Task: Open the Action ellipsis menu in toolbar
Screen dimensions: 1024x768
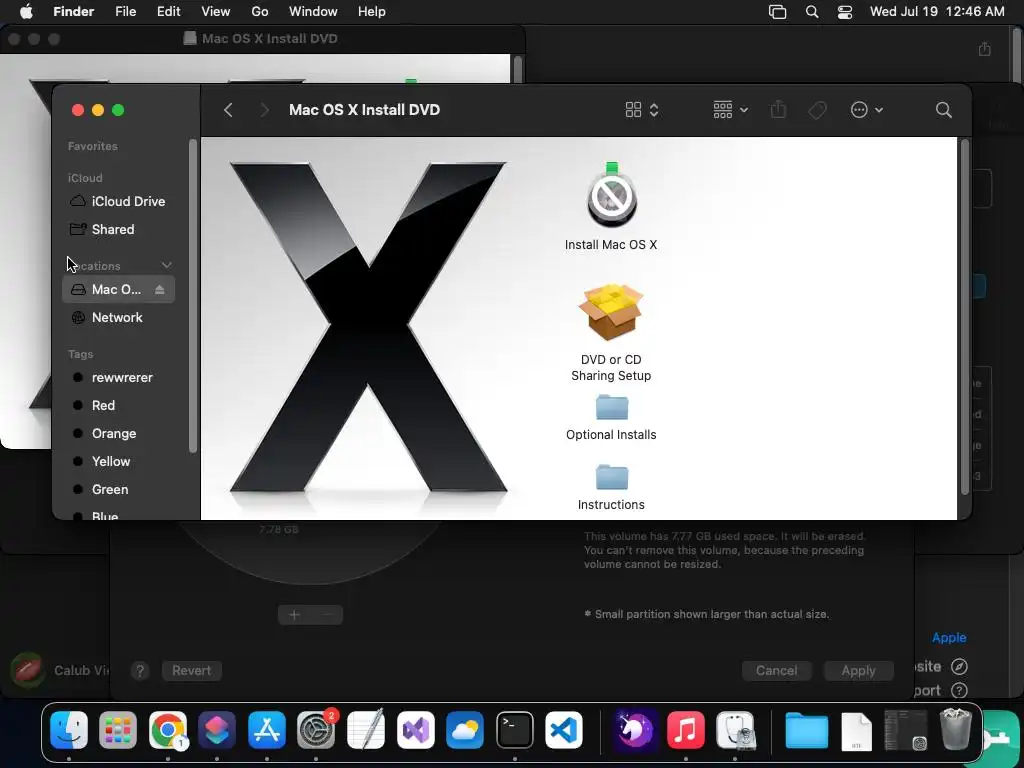Action: click(867, 110)
